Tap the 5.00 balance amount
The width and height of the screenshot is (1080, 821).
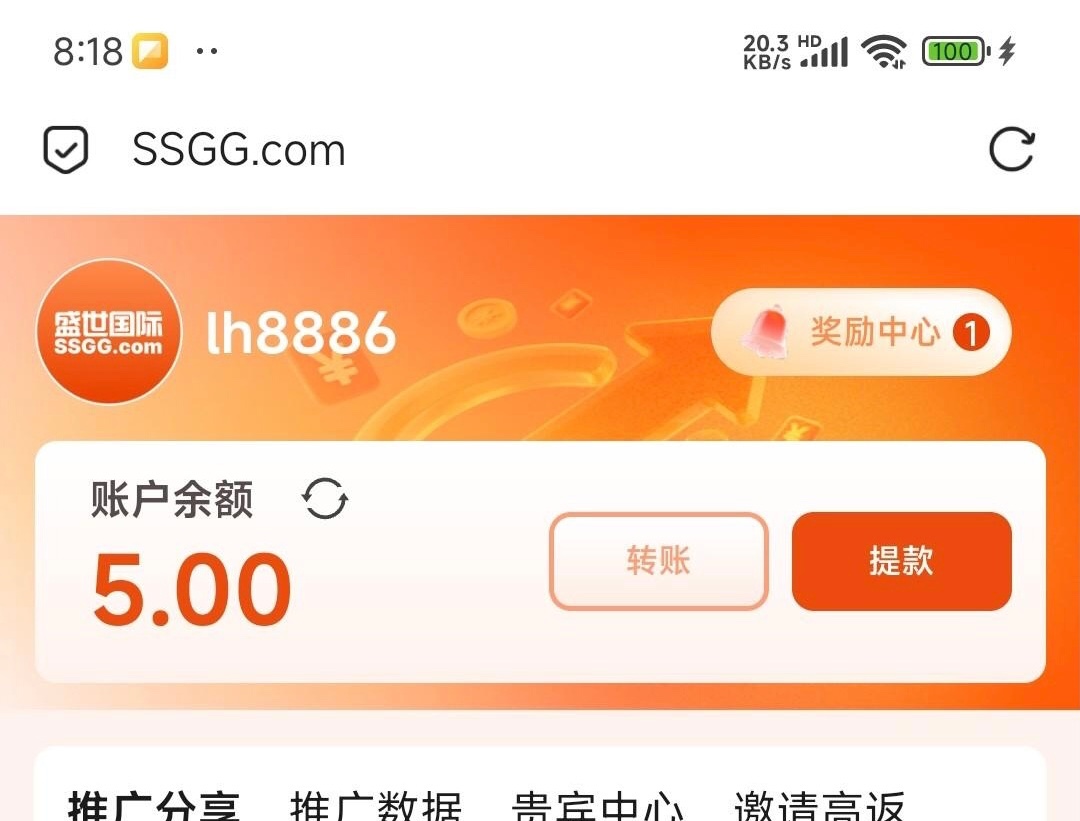[192, 590]
